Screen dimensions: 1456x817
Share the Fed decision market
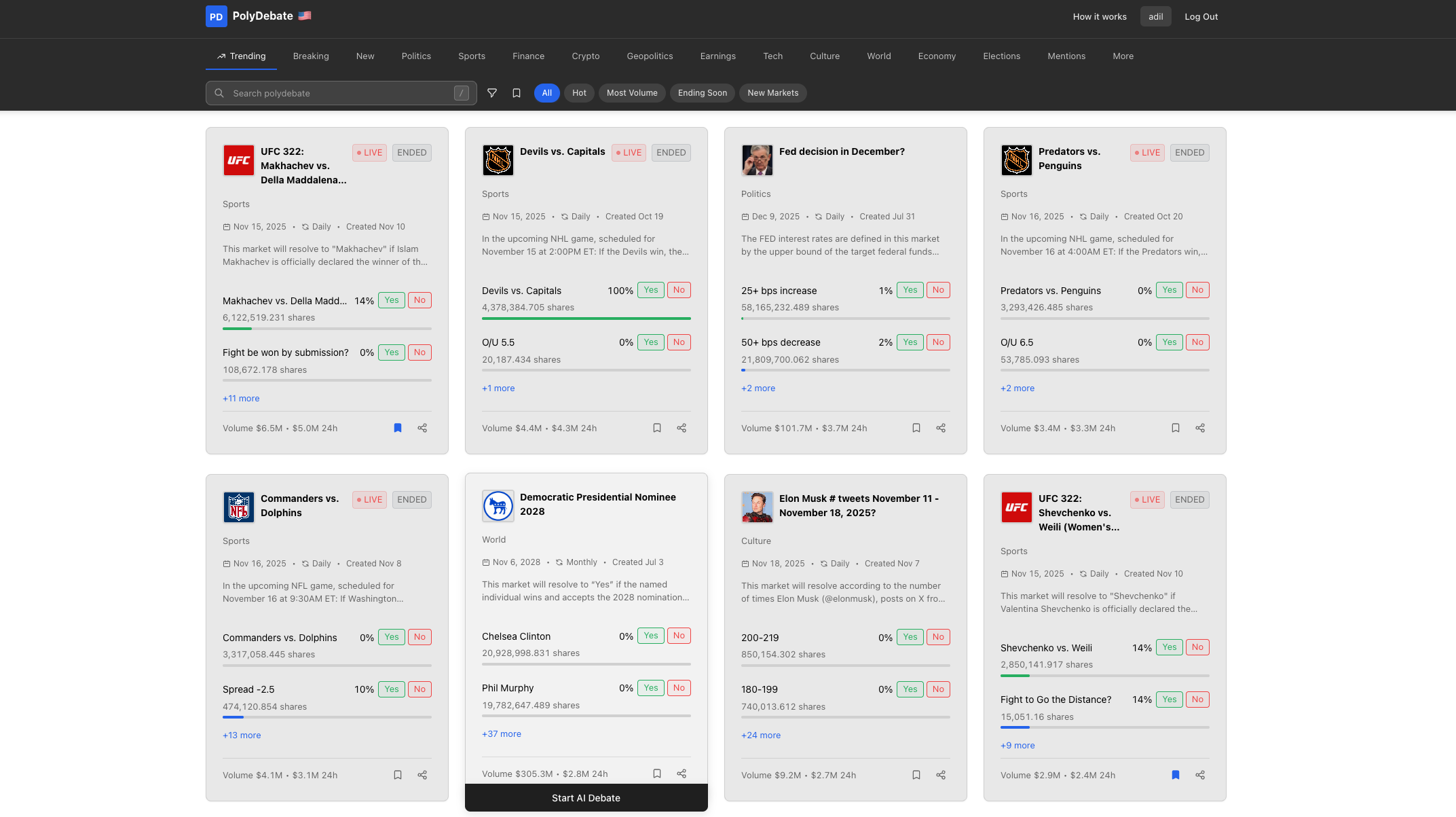click(941, 428)
